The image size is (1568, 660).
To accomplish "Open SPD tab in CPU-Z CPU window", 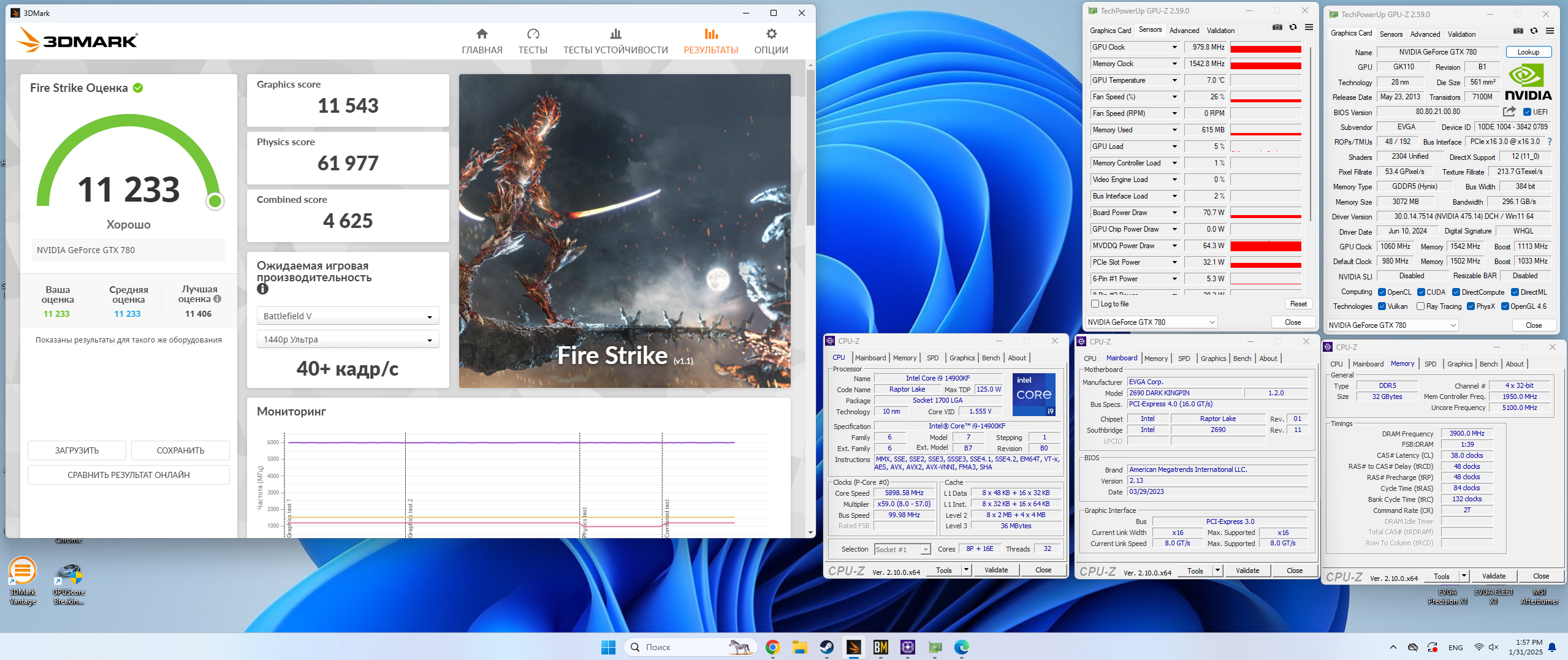I will [932, 358].
